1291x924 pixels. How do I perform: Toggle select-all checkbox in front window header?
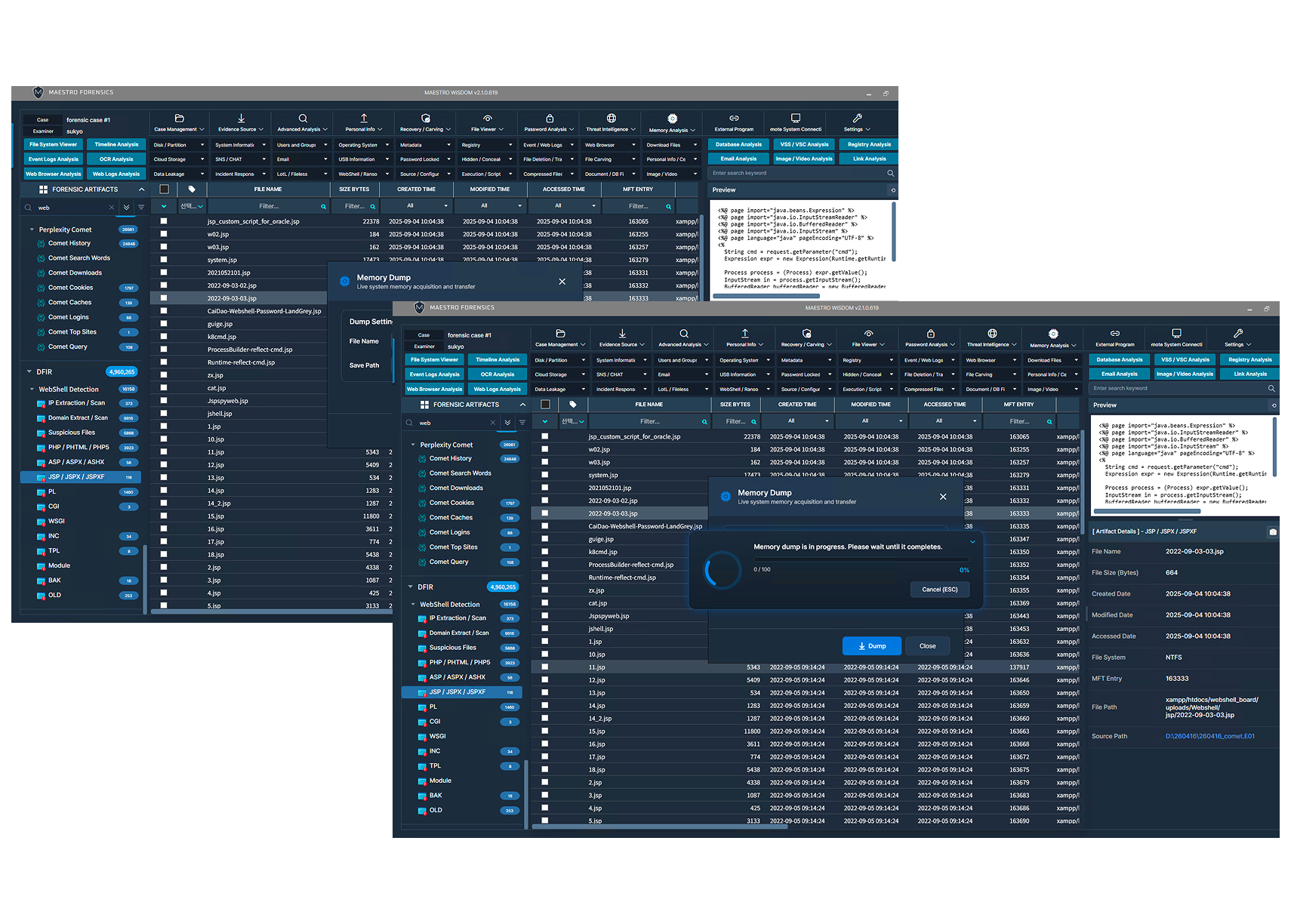tap(545, 405)
